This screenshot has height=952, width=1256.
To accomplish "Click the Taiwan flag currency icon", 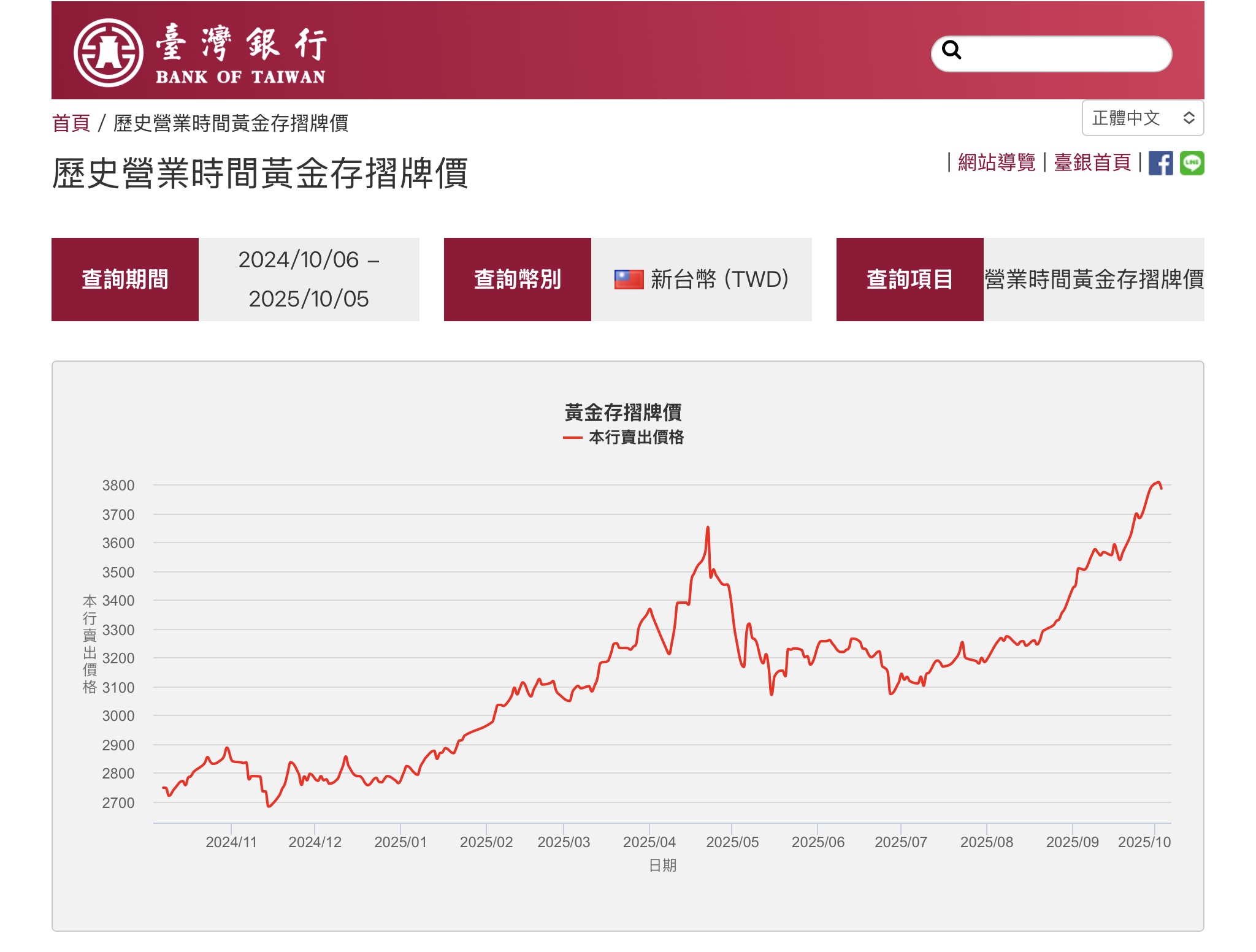I will [x=629, y=280].
